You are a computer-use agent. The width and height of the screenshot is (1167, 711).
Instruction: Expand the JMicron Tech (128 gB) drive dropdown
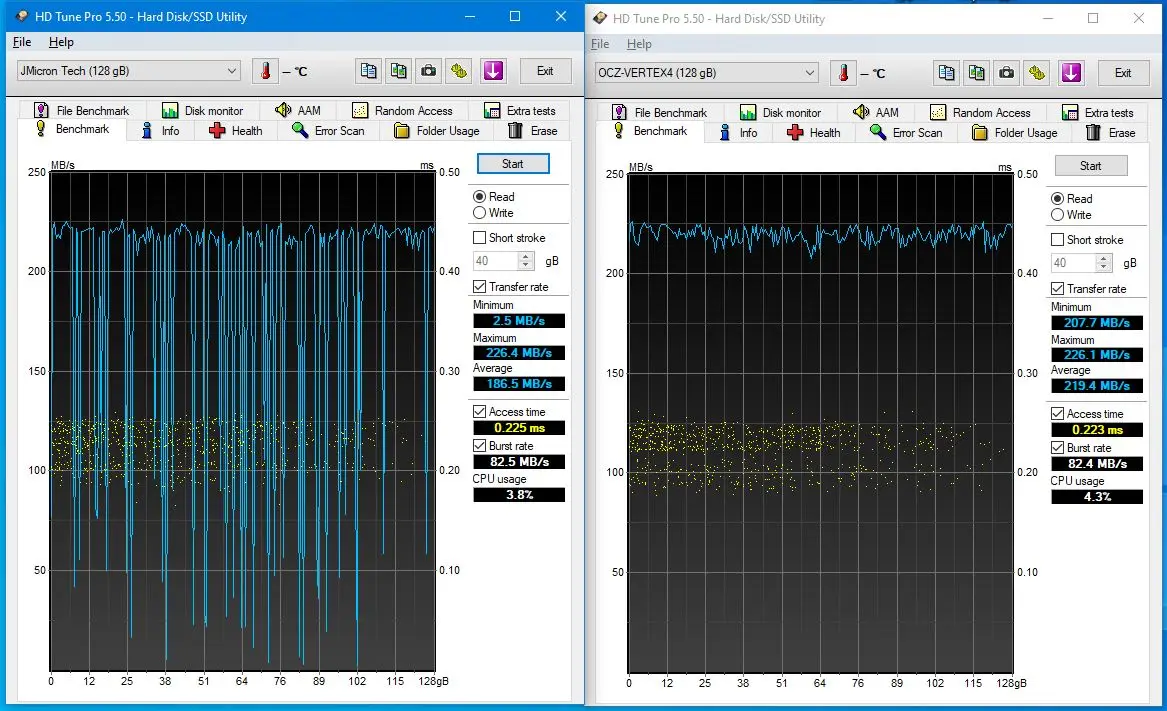(232, 71)
